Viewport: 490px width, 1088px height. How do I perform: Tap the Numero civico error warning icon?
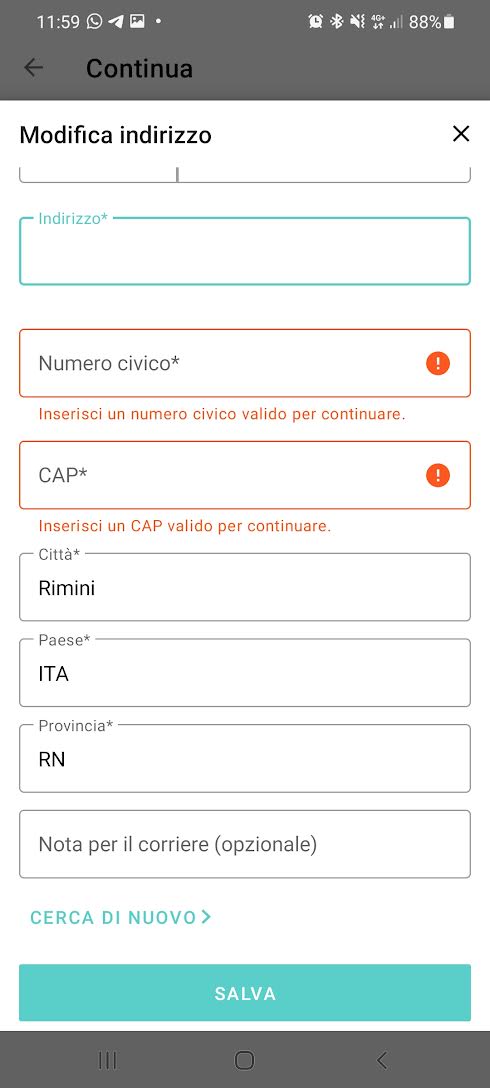[438, 363]
